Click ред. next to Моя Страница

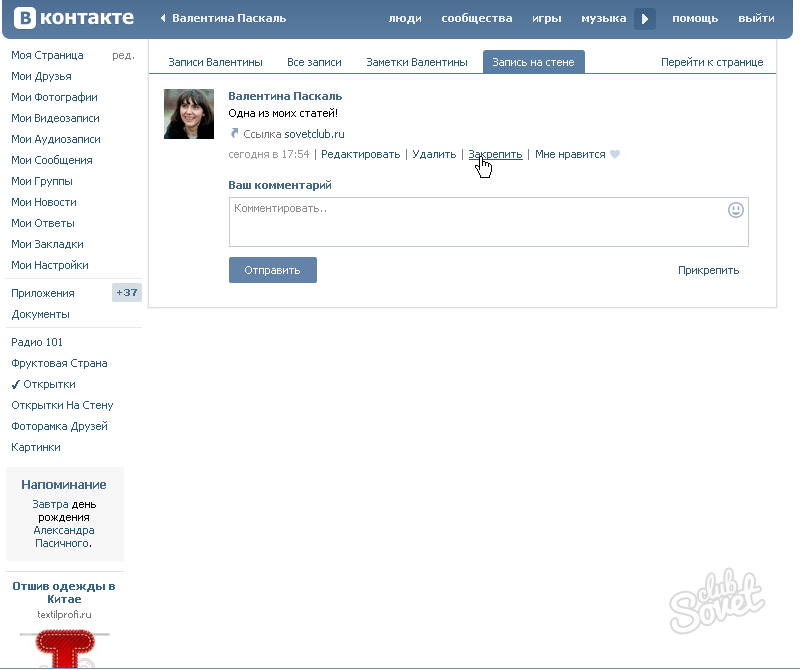123,55
